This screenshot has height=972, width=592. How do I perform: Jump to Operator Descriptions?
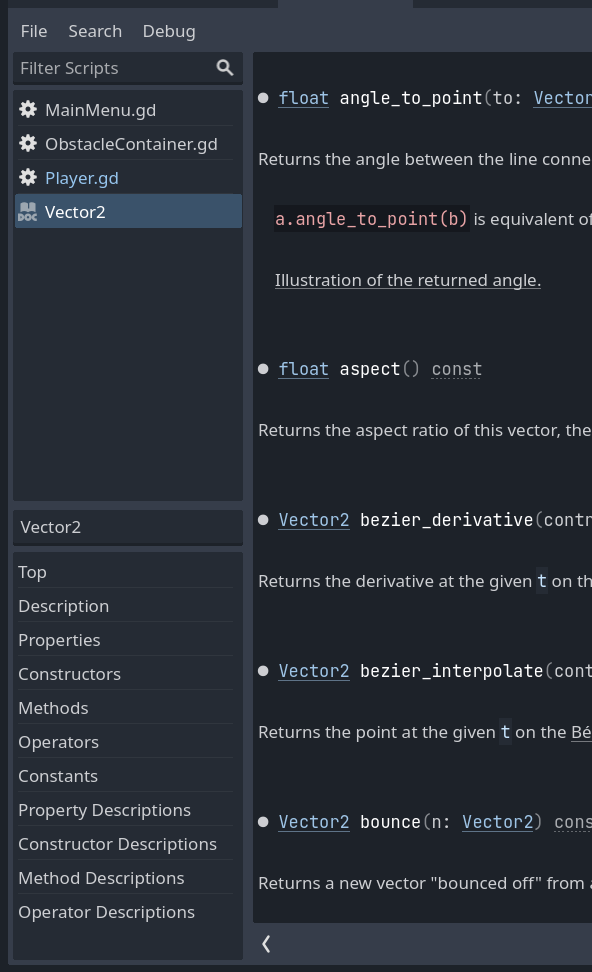[106, 911]
